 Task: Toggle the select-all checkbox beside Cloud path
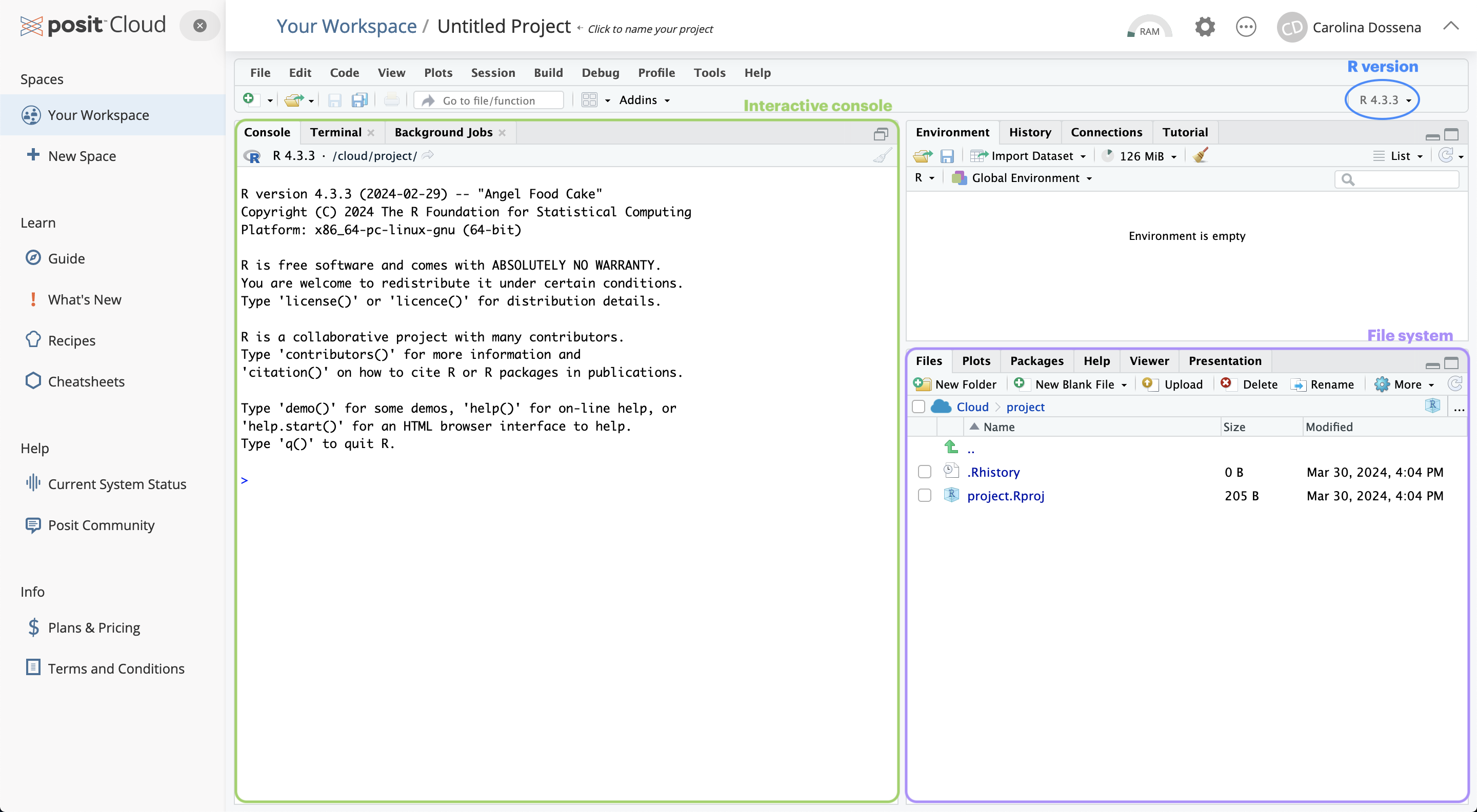pos(919,407)
